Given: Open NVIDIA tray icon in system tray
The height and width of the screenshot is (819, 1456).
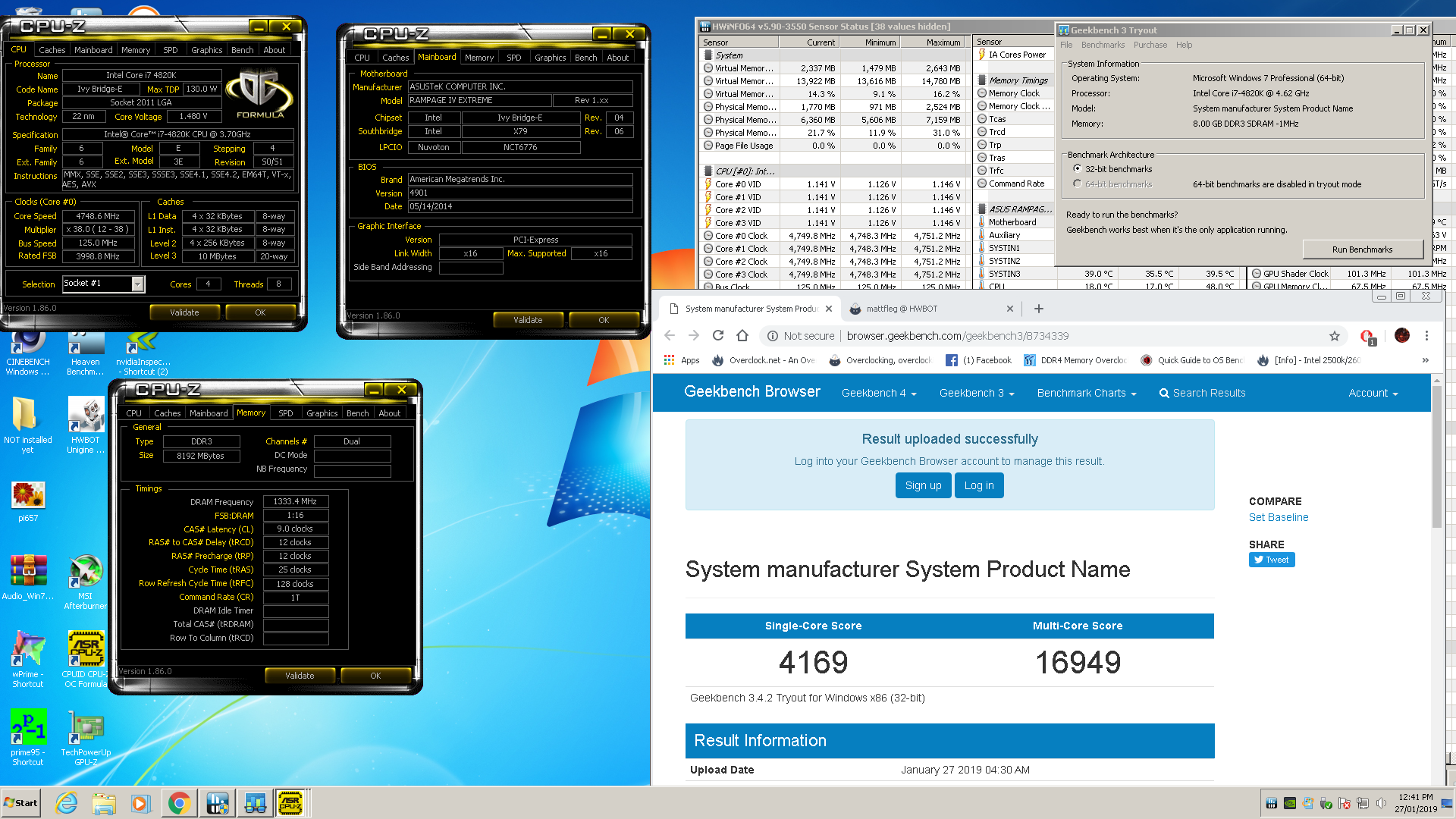Looking at the screenshot, I should [1289, 804].
